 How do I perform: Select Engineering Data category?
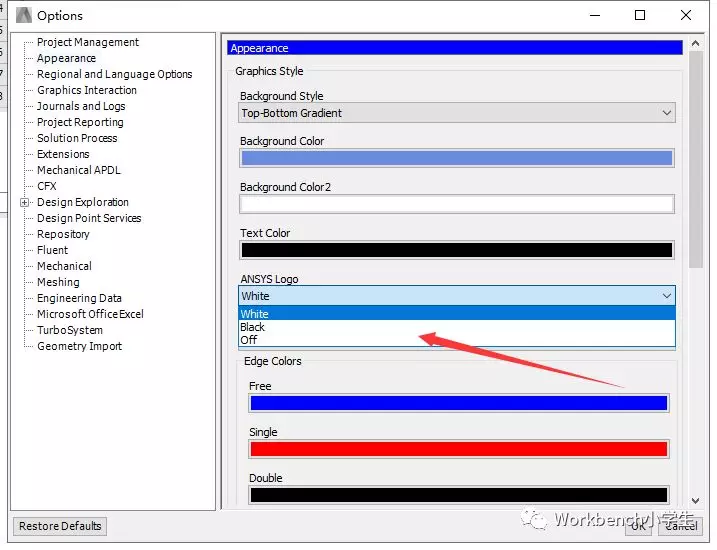pyautogui.click(x=79, y=298)
